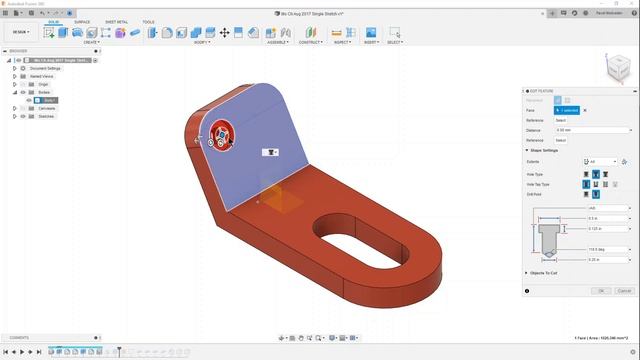The width and height of the screenshot is (640, 360).
Task: Select the Combine tool icon
Action: click(x=196, y=33)
